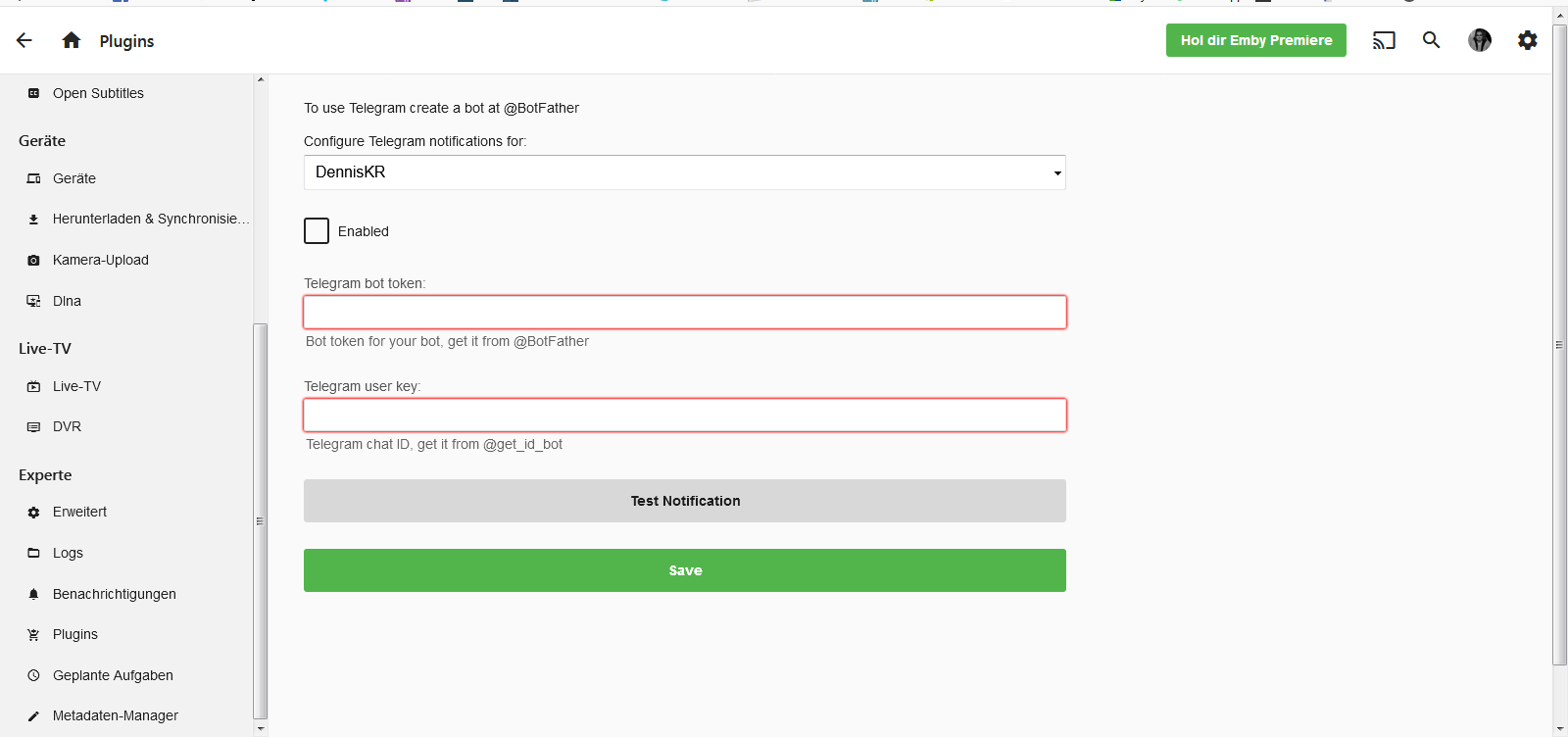Viewport: 1568px width, 737px height.
Task: Enable Telegram notifications checkbox
Action: [317, 230]
